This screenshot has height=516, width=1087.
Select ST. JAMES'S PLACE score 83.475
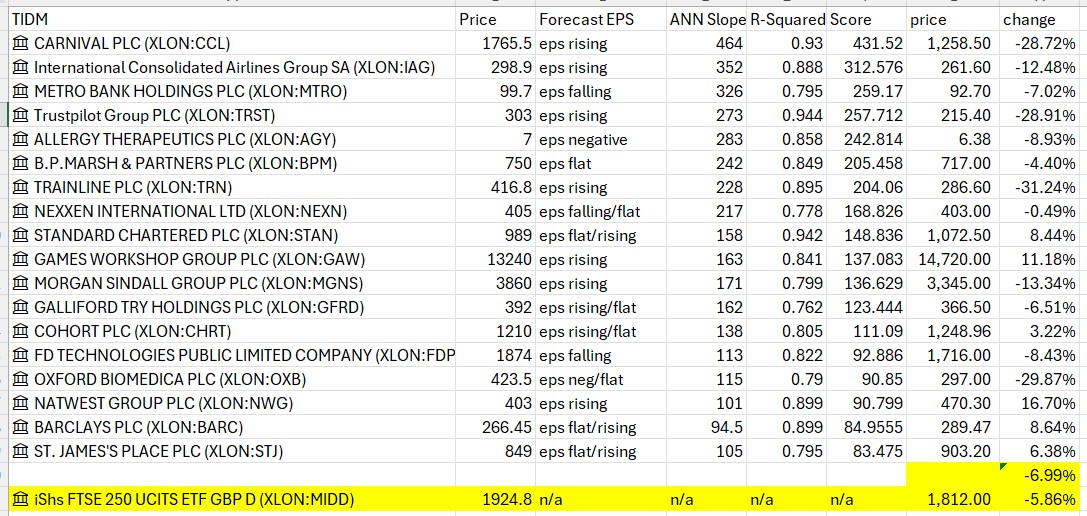867,452
